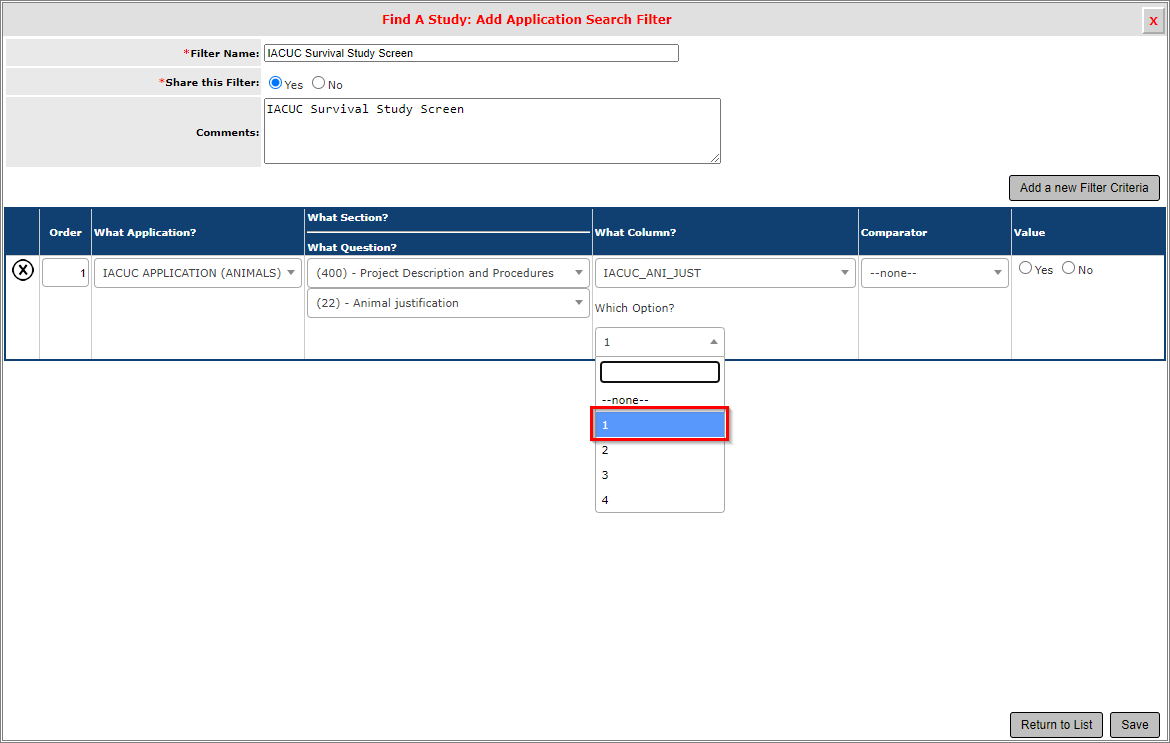This screenshot has height=743, width=1170.
Task: Click the Which Option? label
Action: (634, 308)
